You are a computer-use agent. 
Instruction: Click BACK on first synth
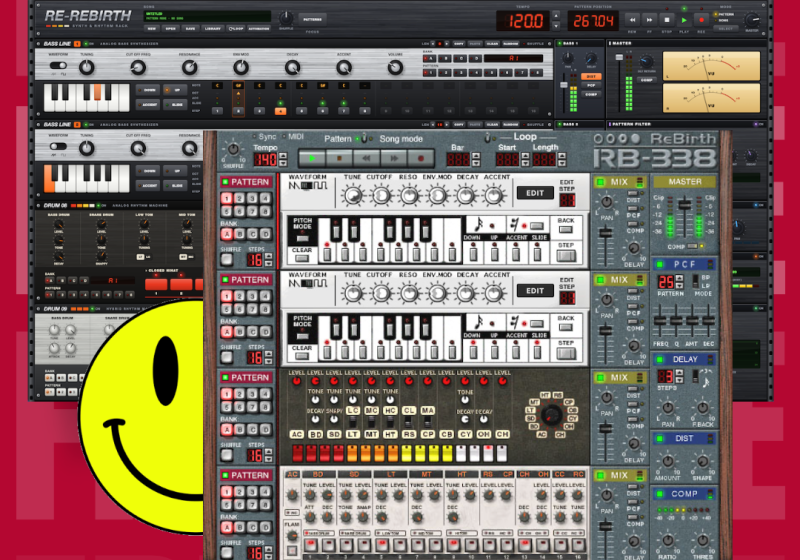[565, 230]
